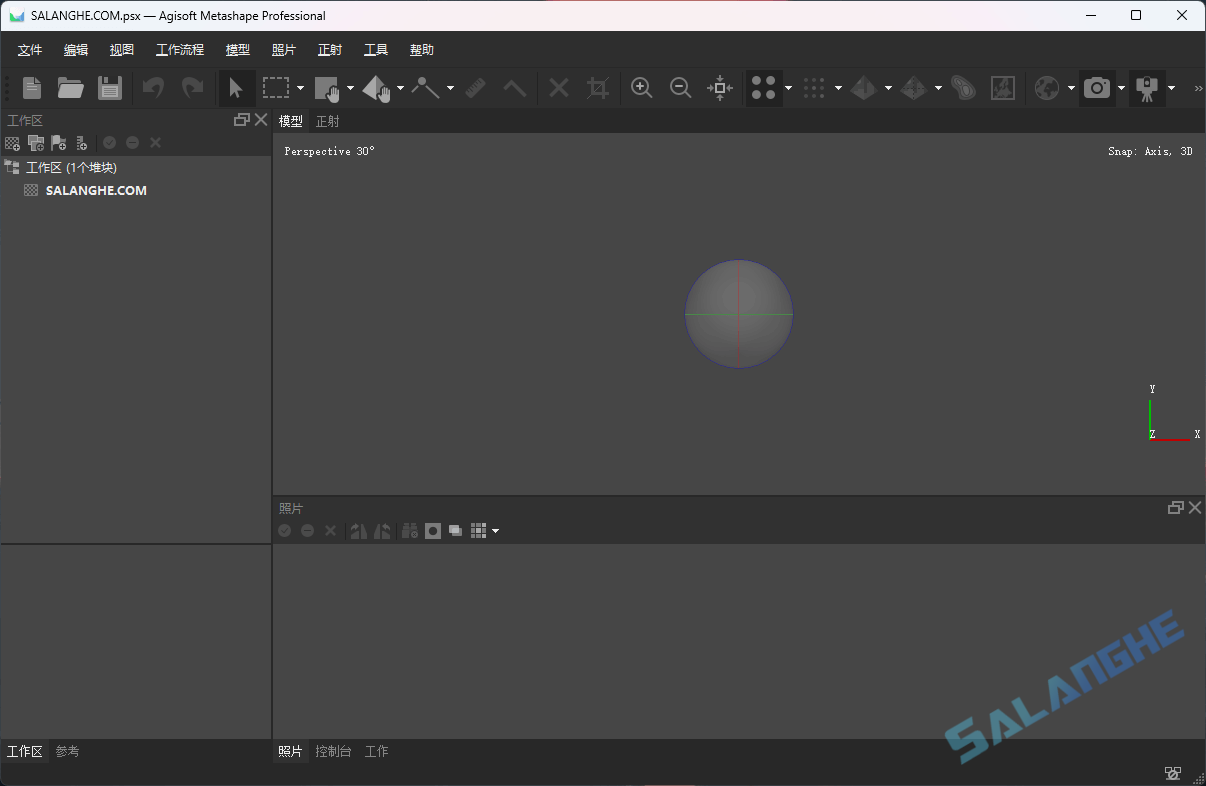
Task: Open the selection tool dropdown arrow
Action: coord(299,88)
